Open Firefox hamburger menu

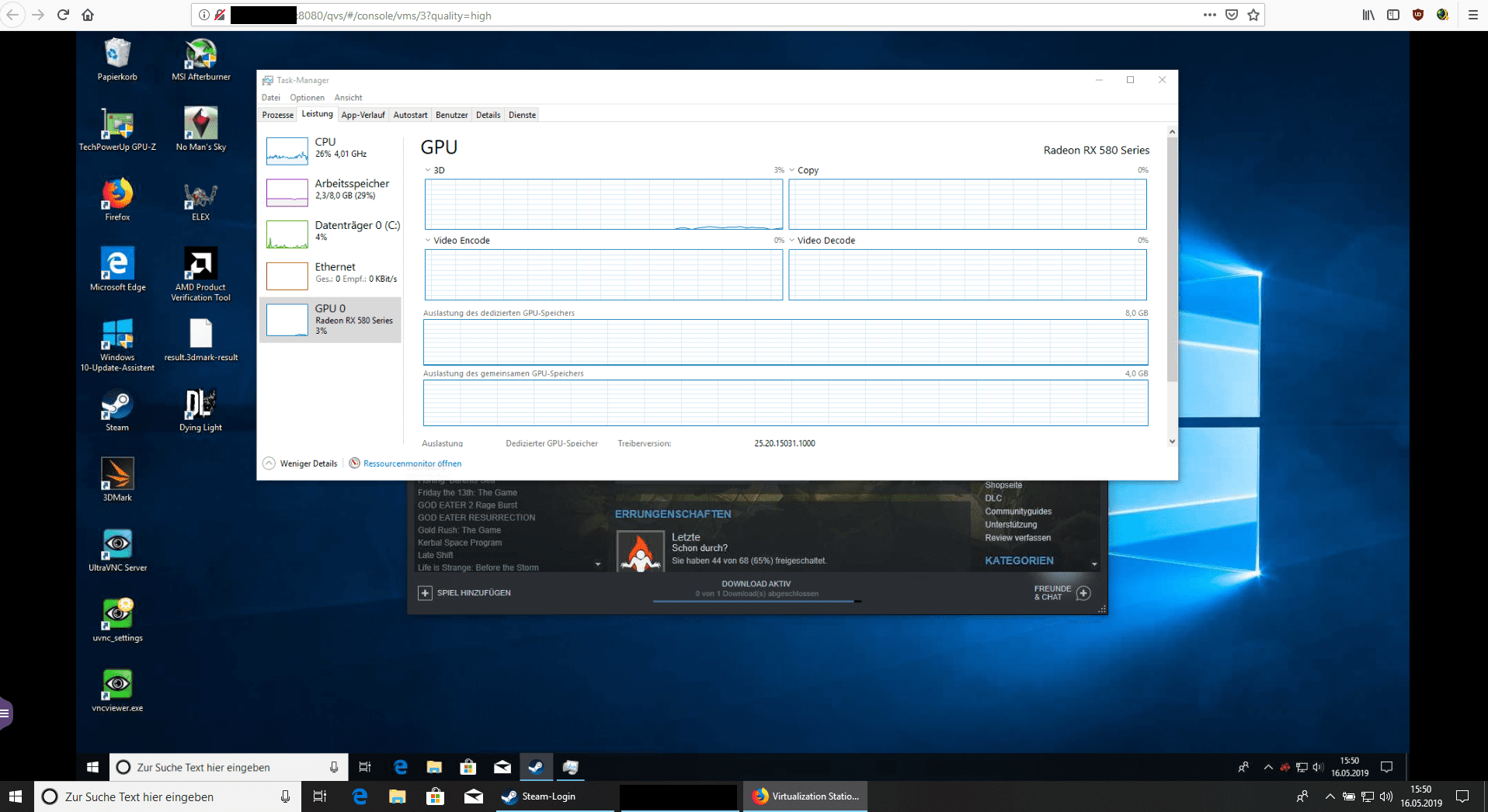[1472, 15]
